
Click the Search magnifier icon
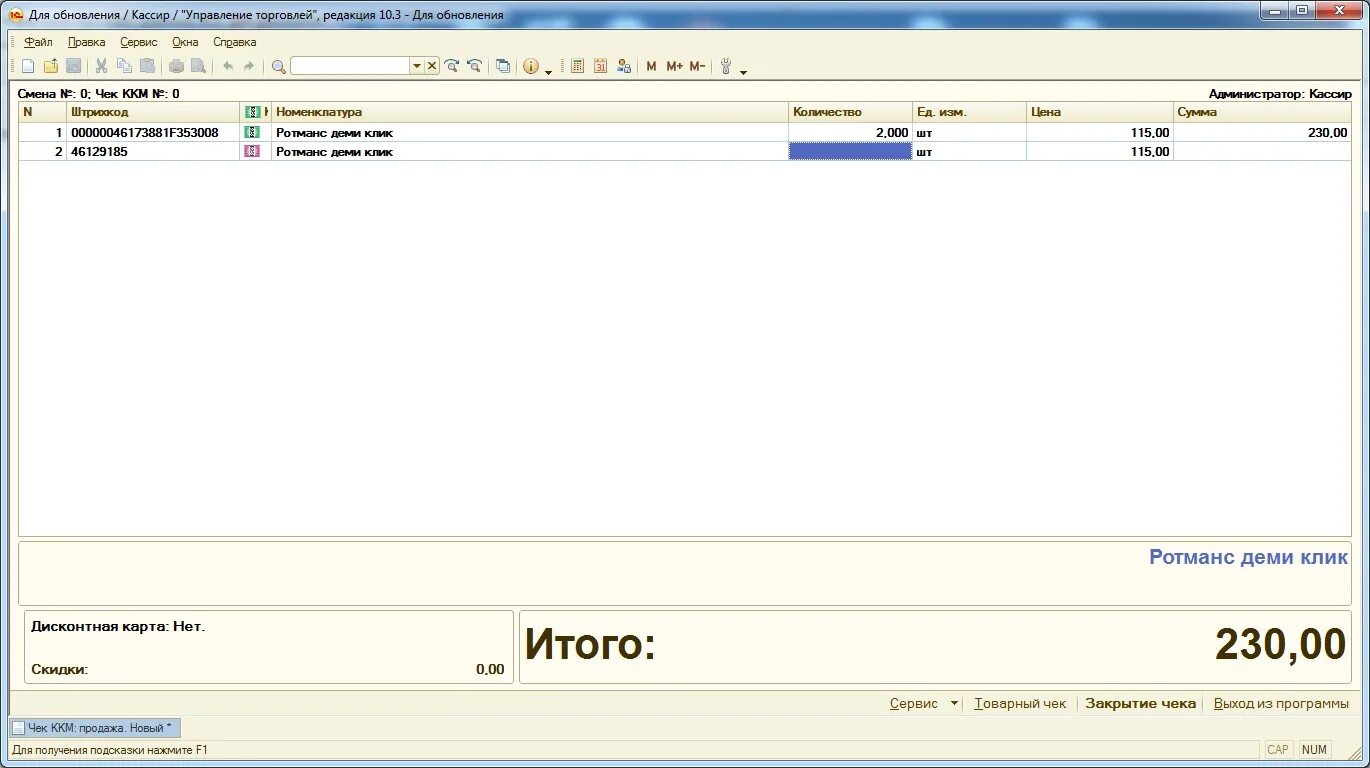tap(279, 66)
